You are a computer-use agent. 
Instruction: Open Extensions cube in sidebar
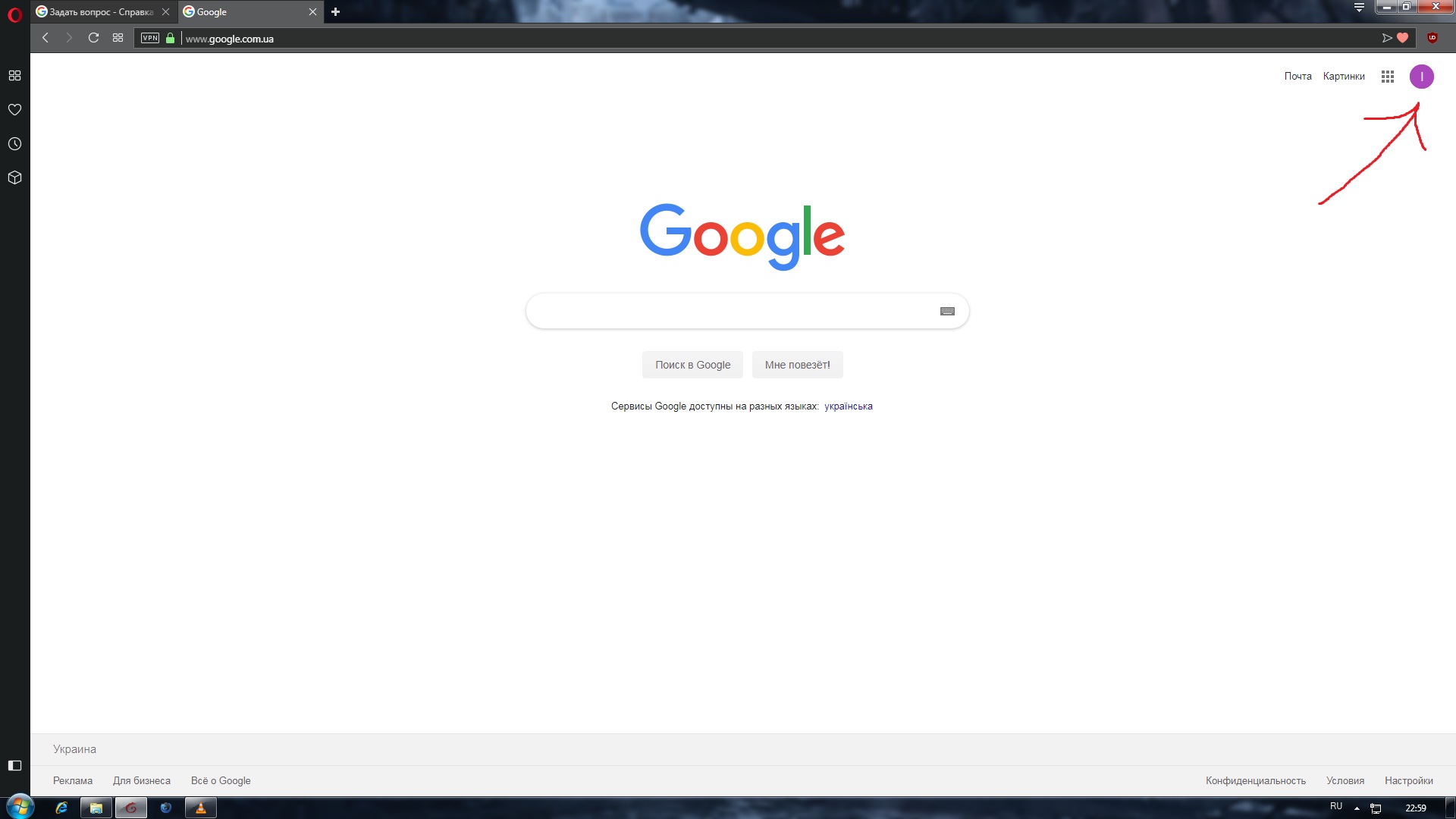coord(14,177)
